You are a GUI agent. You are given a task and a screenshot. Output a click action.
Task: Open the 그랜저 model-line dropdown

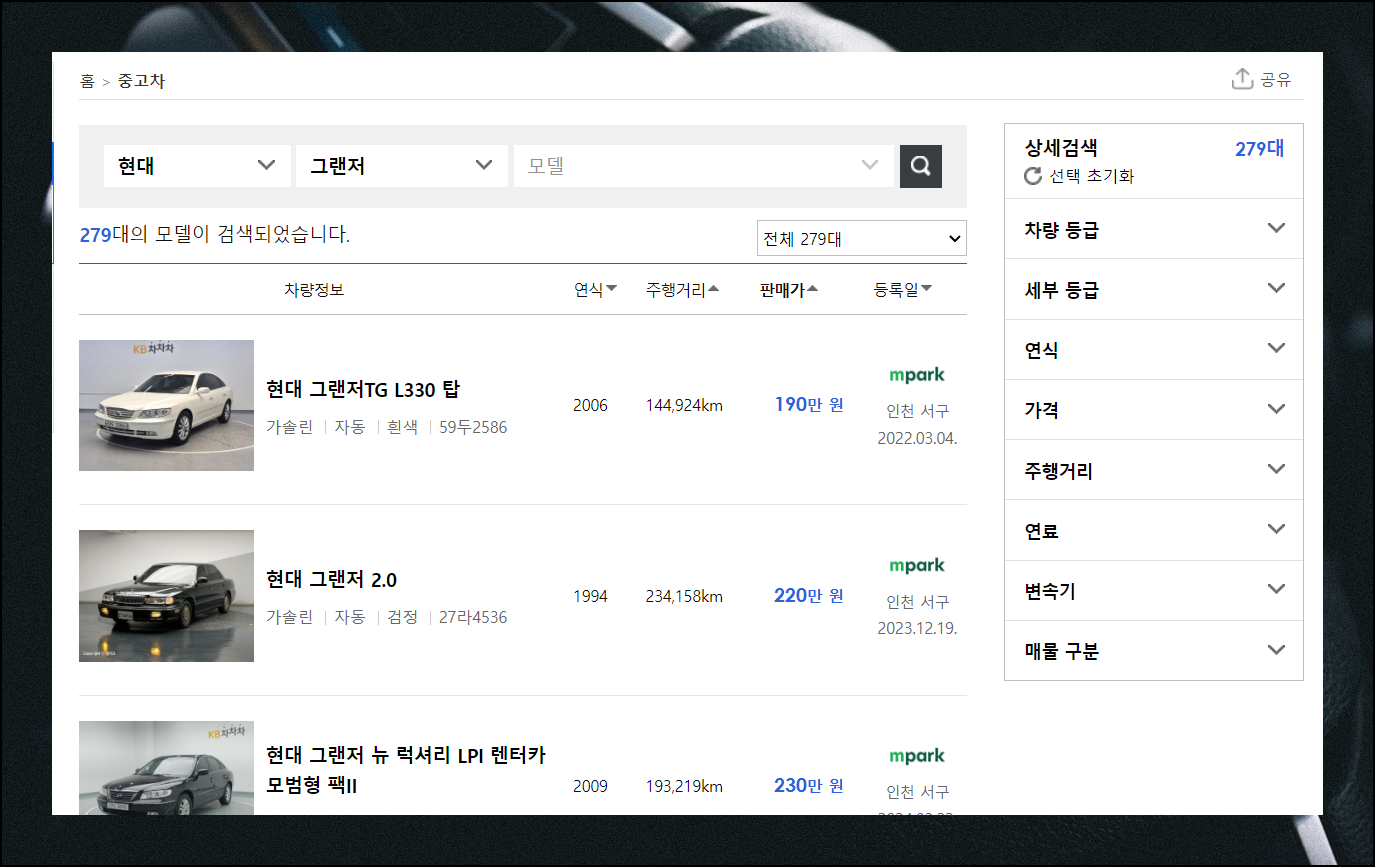[x=402, y=166]
